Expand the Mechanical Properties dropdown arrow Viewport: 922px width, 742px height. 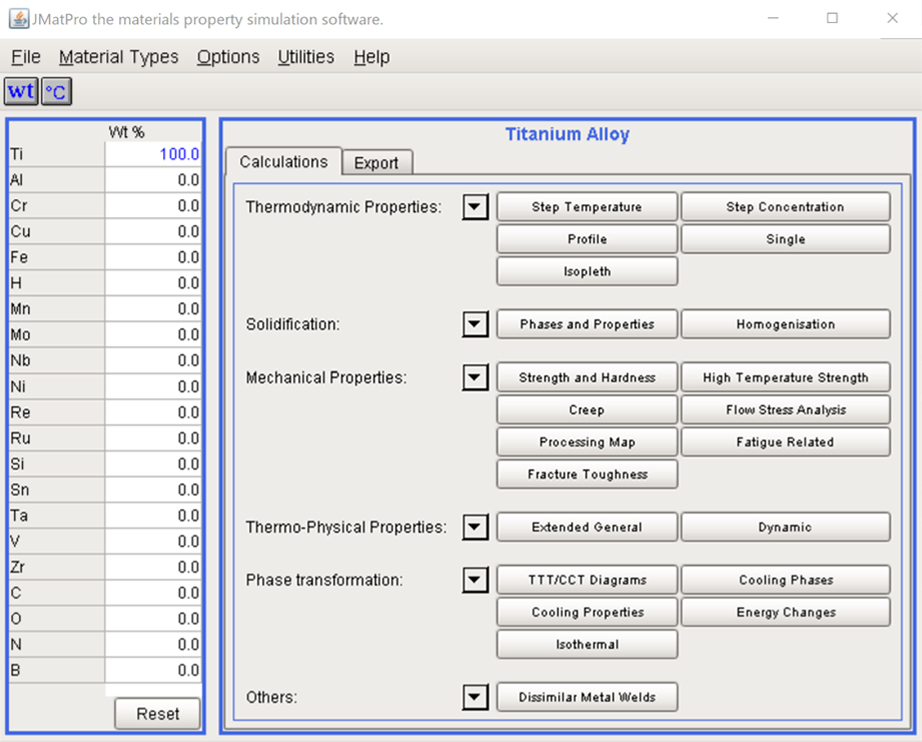475,377
